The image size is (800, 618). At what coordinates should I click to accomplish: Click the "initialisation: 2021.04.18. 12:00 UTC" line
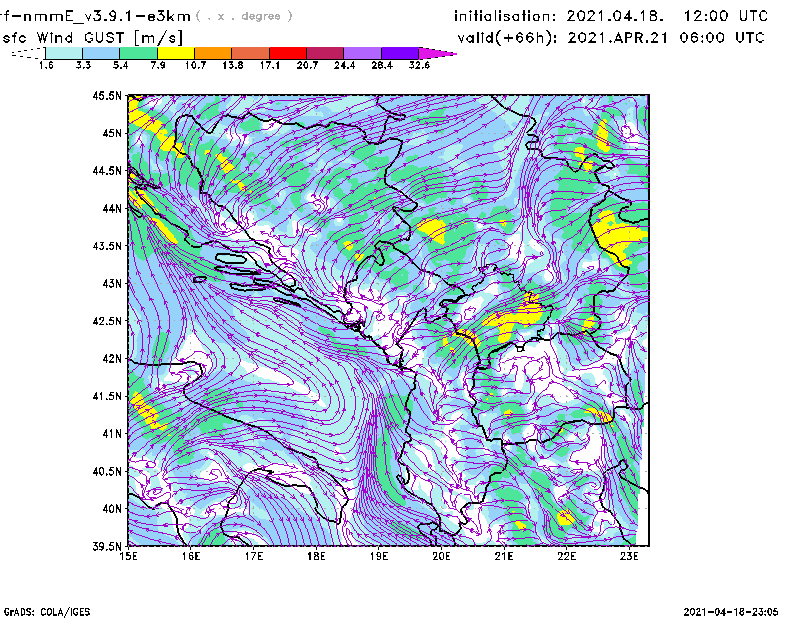[x=611, y=16]
